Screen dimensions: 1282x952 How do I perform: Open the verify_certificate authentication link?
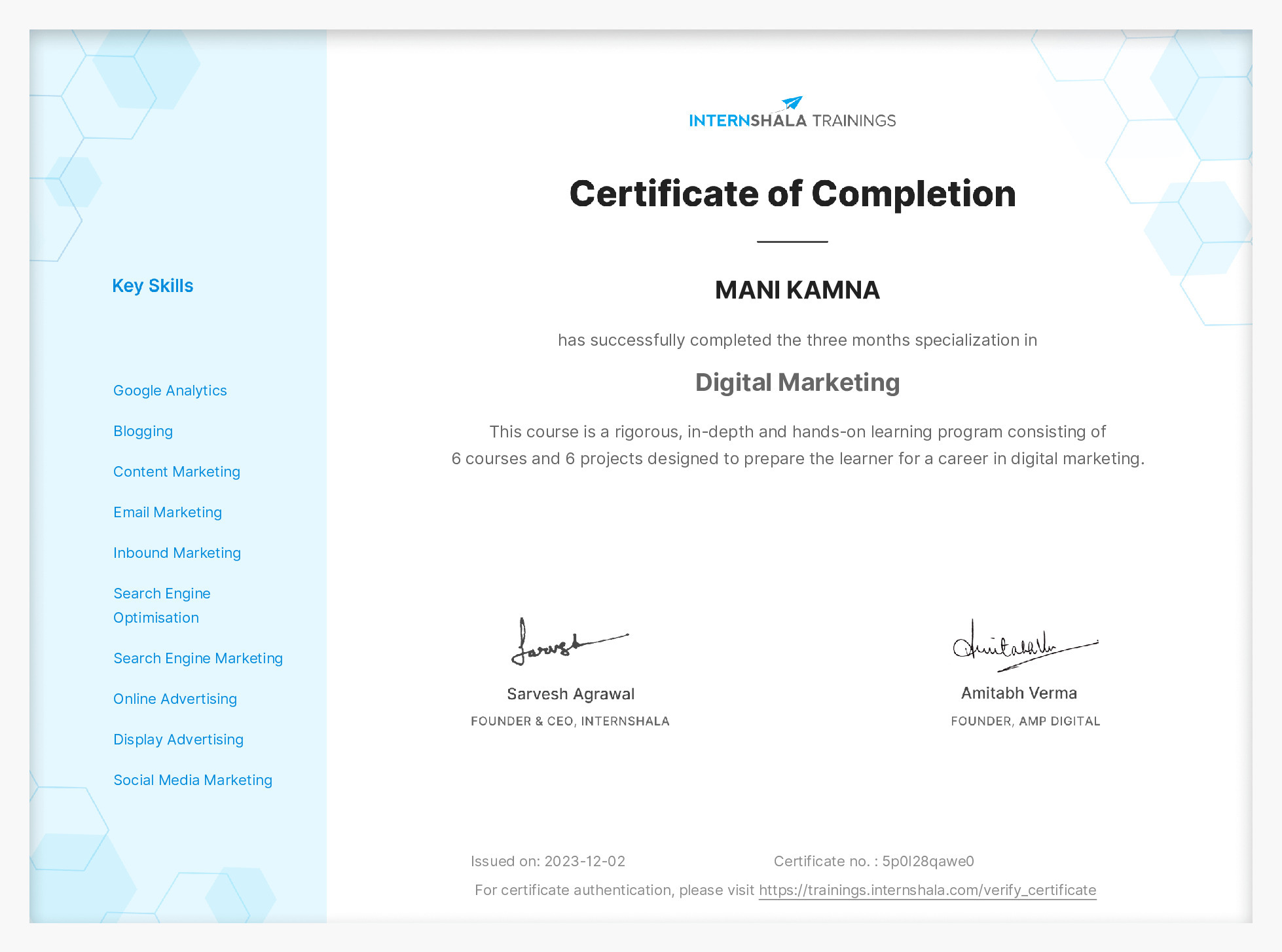pyautogui.click(x=927, y=890)
